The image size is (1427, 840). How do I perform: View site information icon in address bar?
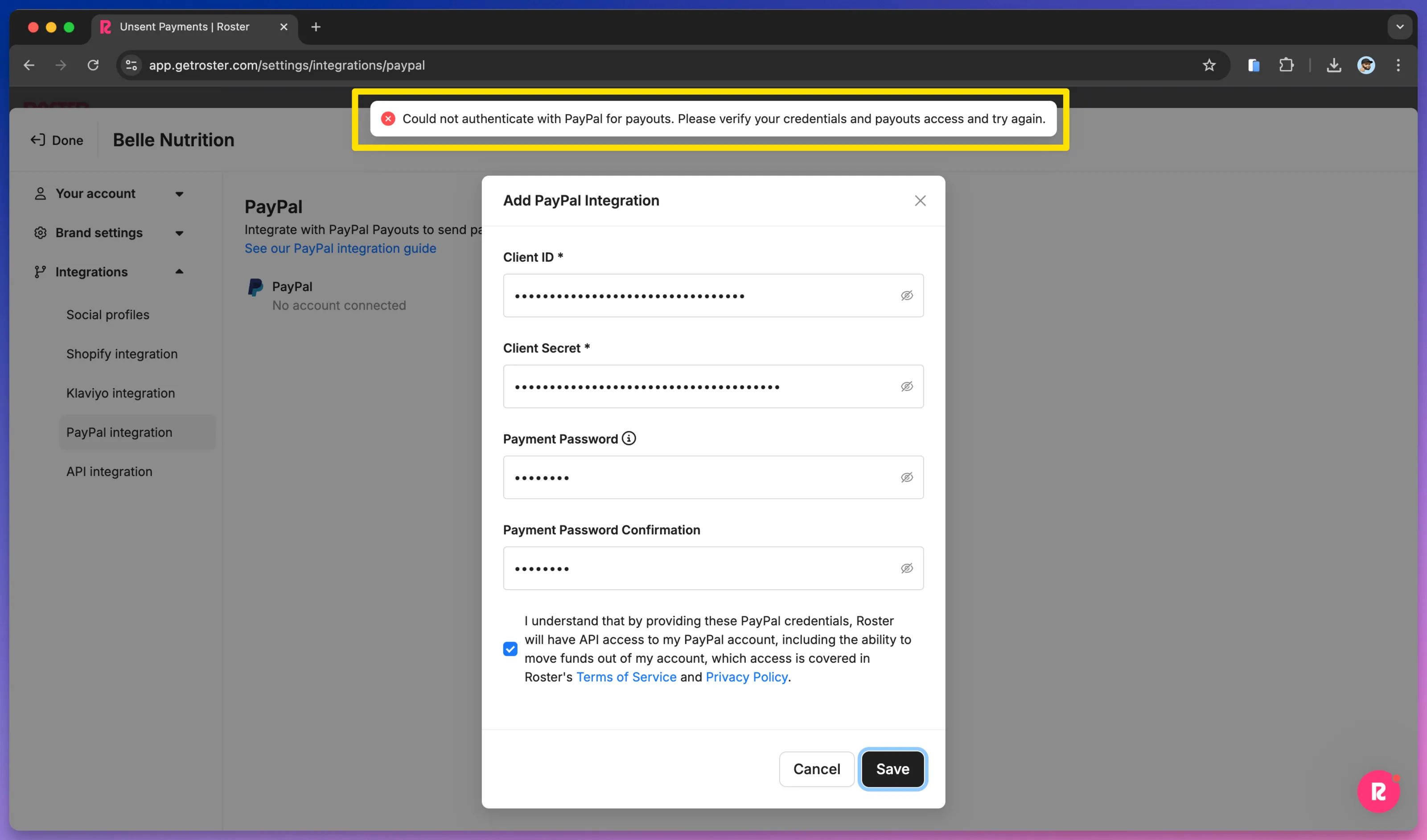coord(132,65)
